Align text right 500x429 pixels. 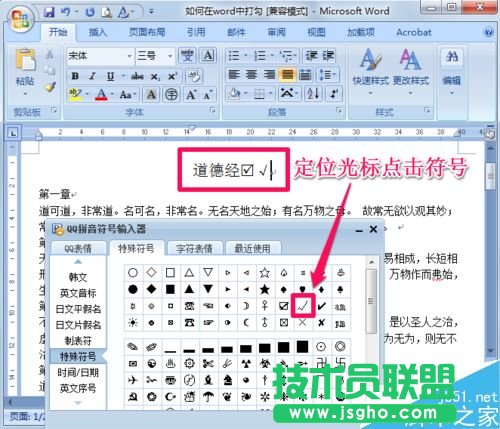pyautogui.click(x=269, y=75)
